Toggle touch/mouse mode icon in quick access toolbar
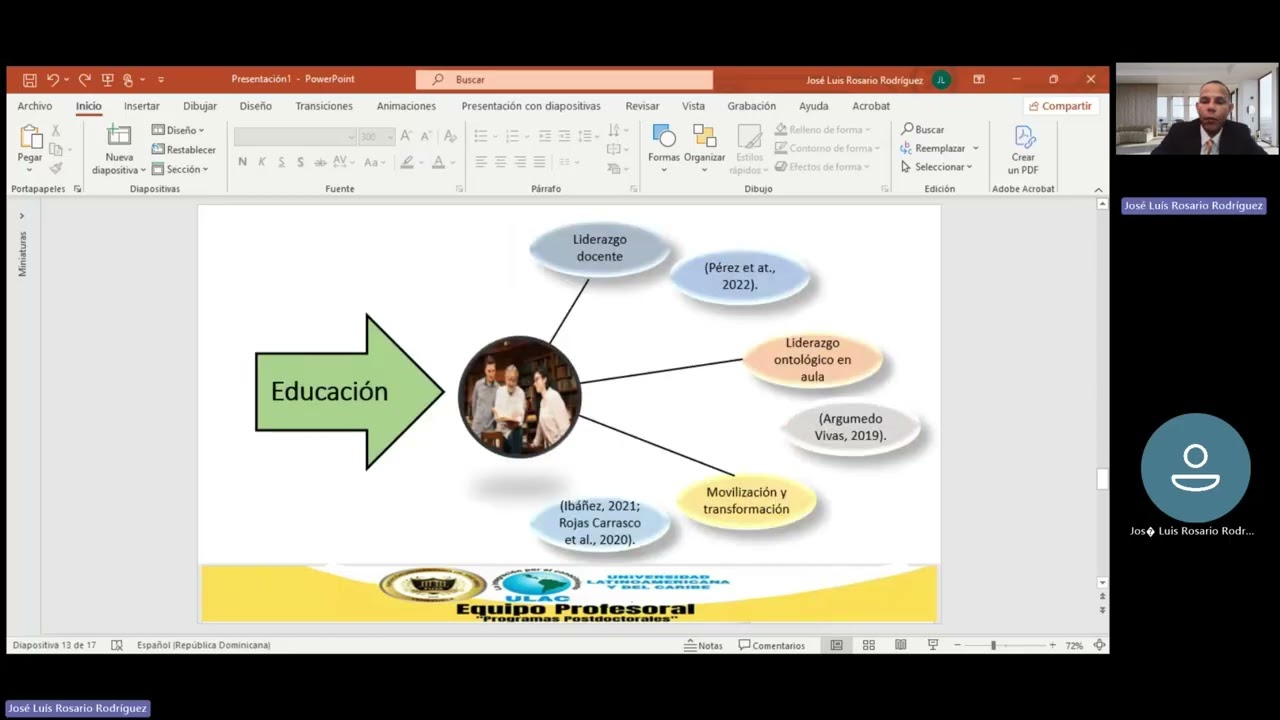Image resolution: width=1280 pixels, height=720 pixels. coord(128,80)
